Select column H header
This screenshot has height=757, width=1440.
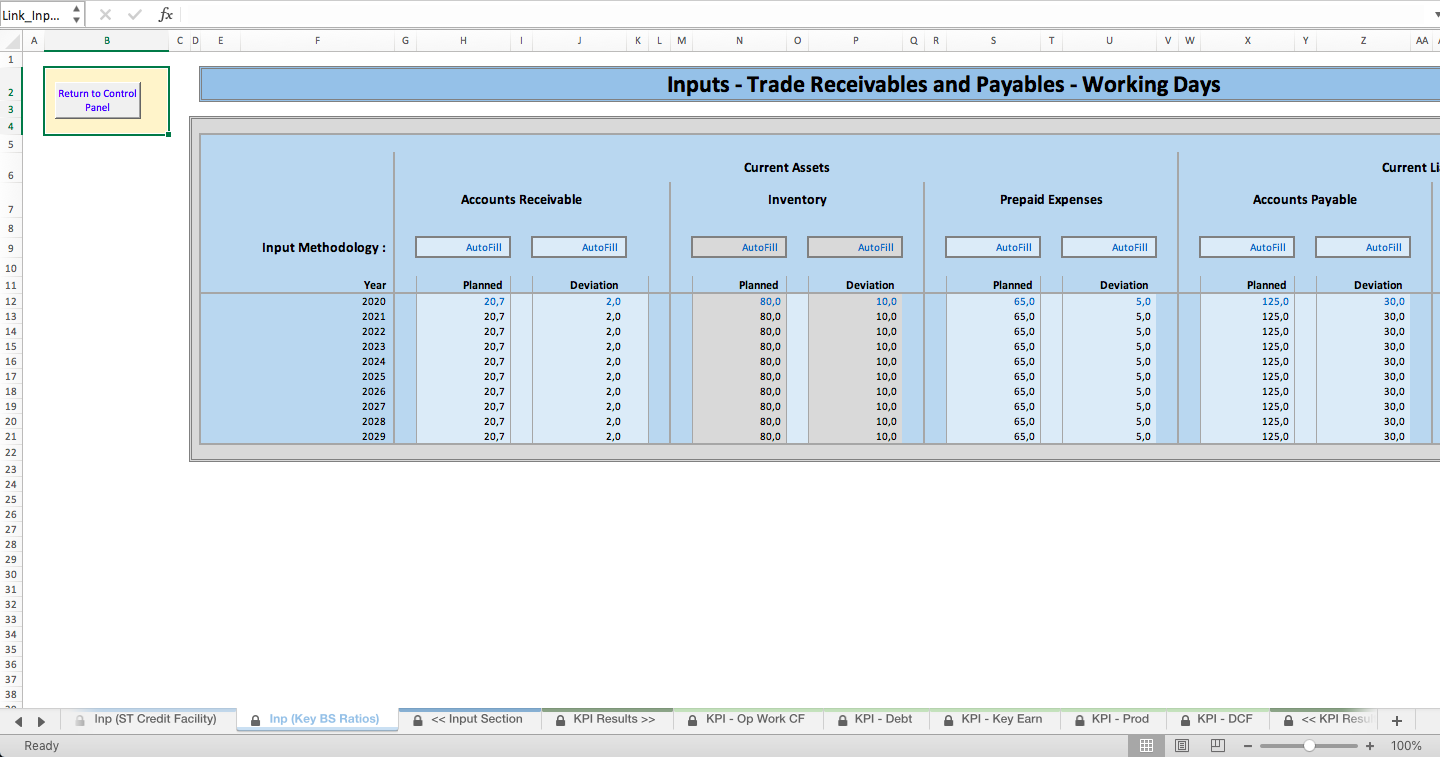tap(463, 41)
